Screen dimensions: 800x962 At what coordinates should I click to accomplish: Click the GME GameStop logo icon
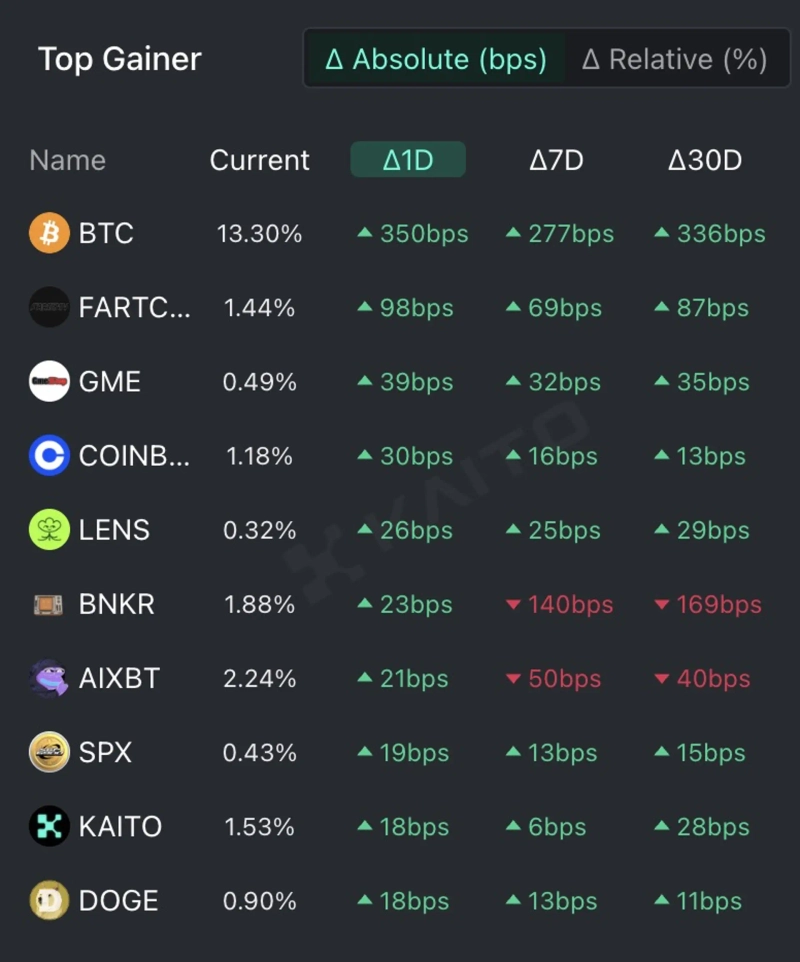pos(49,382)
